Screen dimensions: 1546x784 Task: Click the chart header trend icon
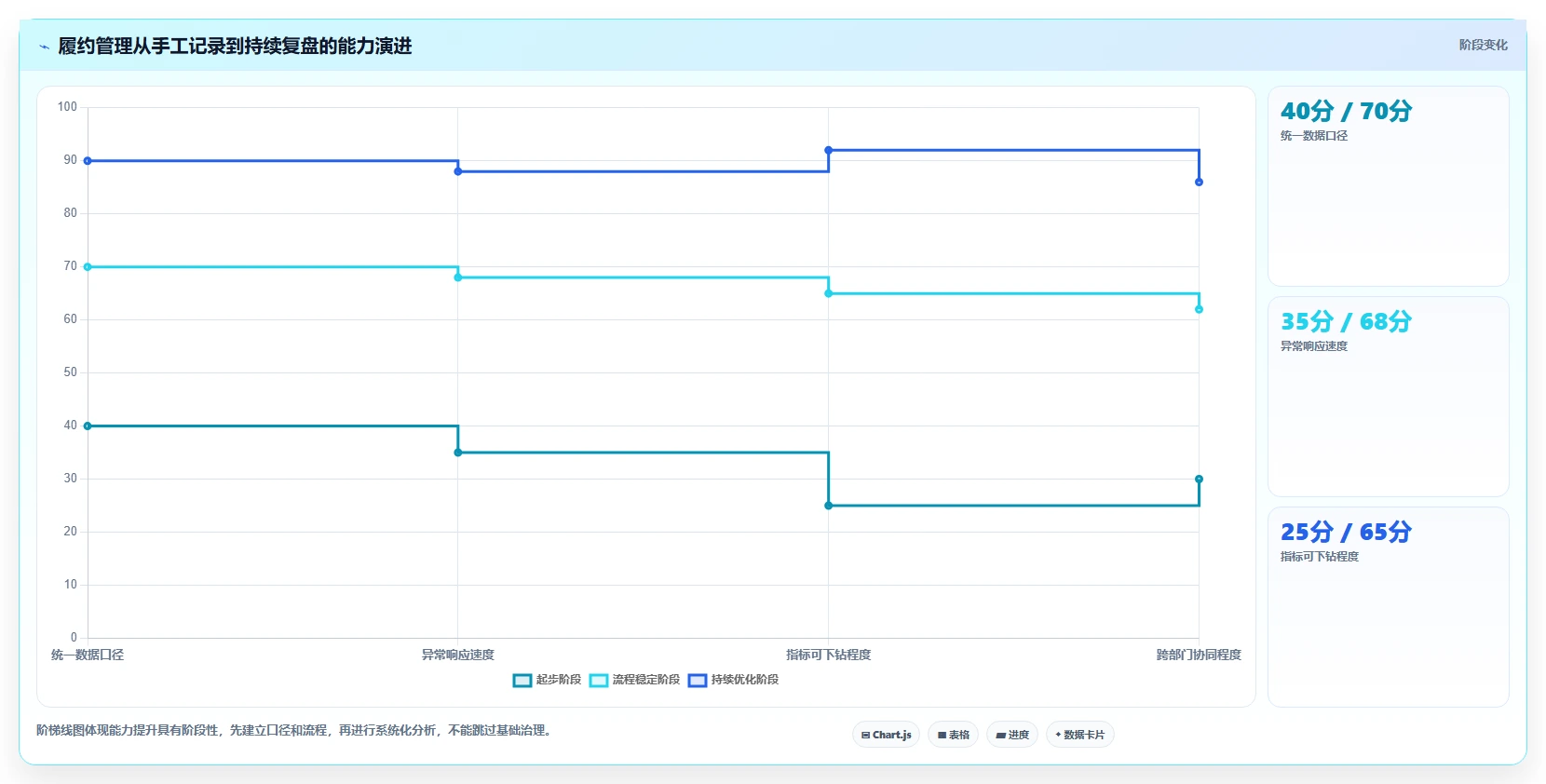click(x=44, y=47)
